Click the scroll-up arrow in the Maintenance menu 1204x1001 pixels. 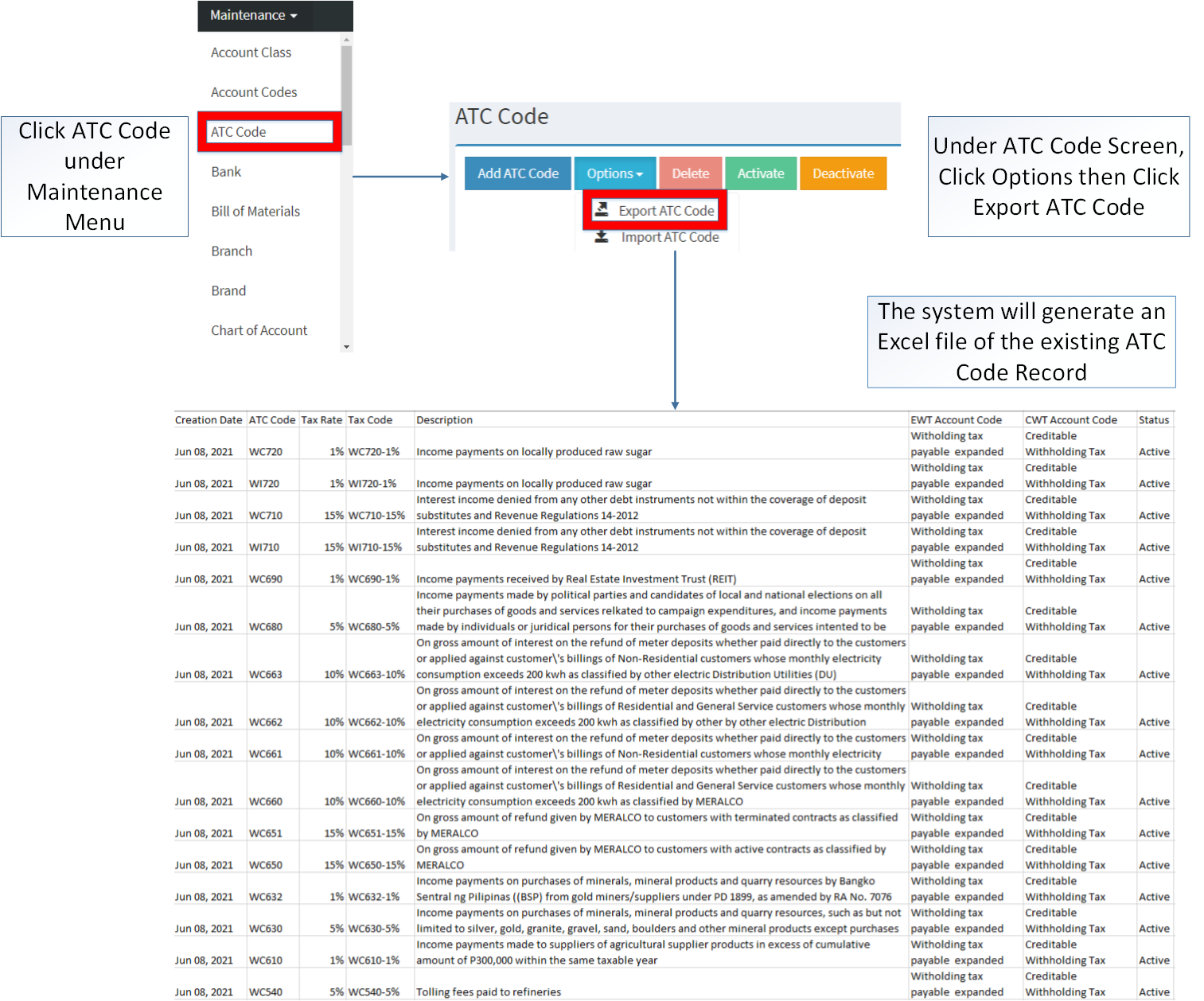pyautogui.click(x=345, y=38)
